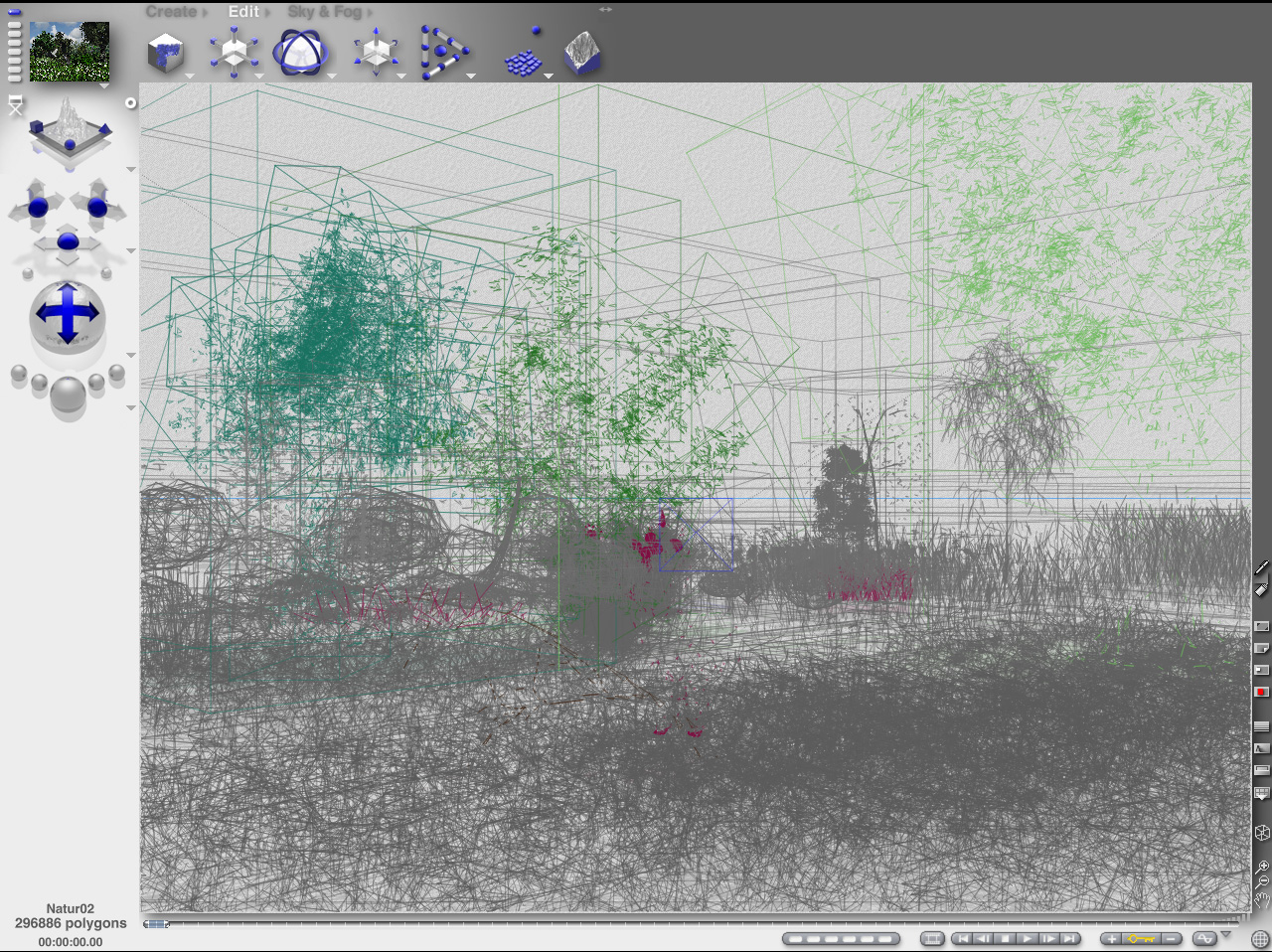The width and height of the screenshot is (1272, 952).
Task: Click the globe icon in bottom corner
Action: pos(1260,939)
